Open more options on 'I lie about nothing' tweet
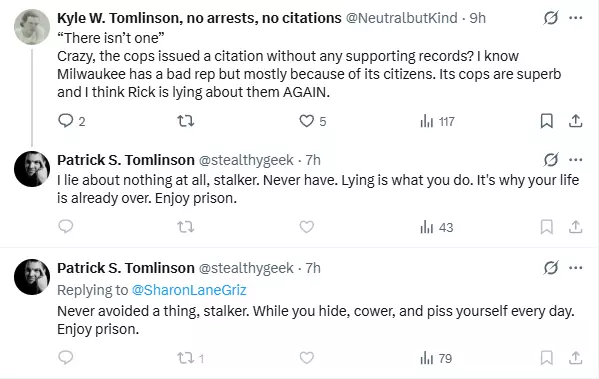The width and height of the screenshot is (599, 379). click(x=576, y=160)
